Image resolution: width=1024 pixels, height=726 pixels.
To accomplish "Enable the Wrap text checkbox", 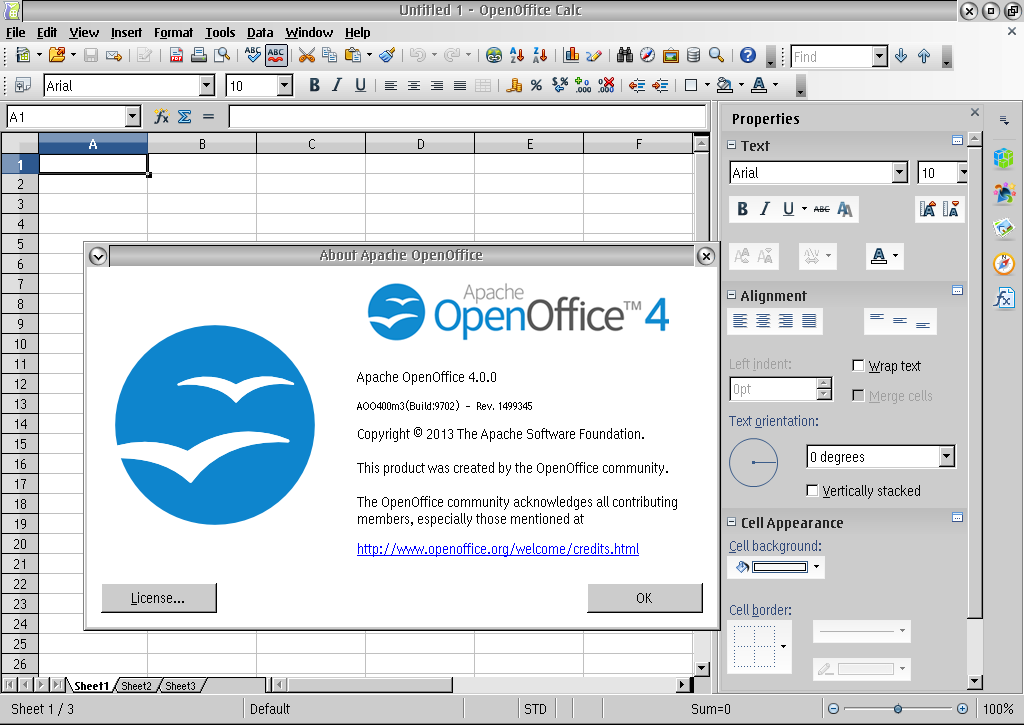I will tap(858, 365).
